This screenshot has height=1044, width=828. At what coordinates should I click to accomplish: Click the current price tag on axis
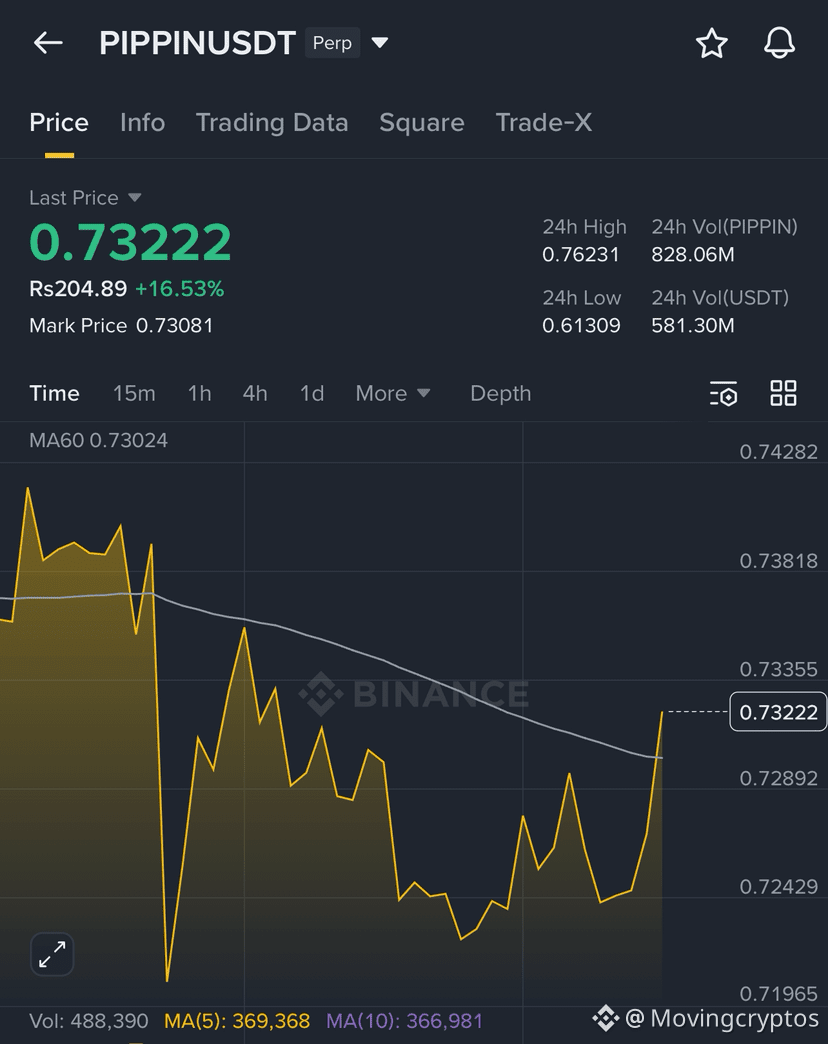click(778, 712)
